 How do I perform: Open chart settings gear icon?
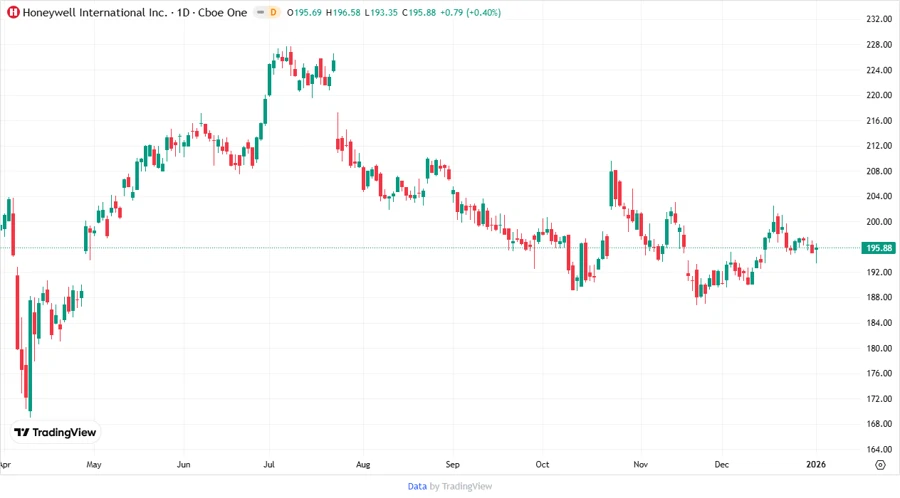[880, 465]
